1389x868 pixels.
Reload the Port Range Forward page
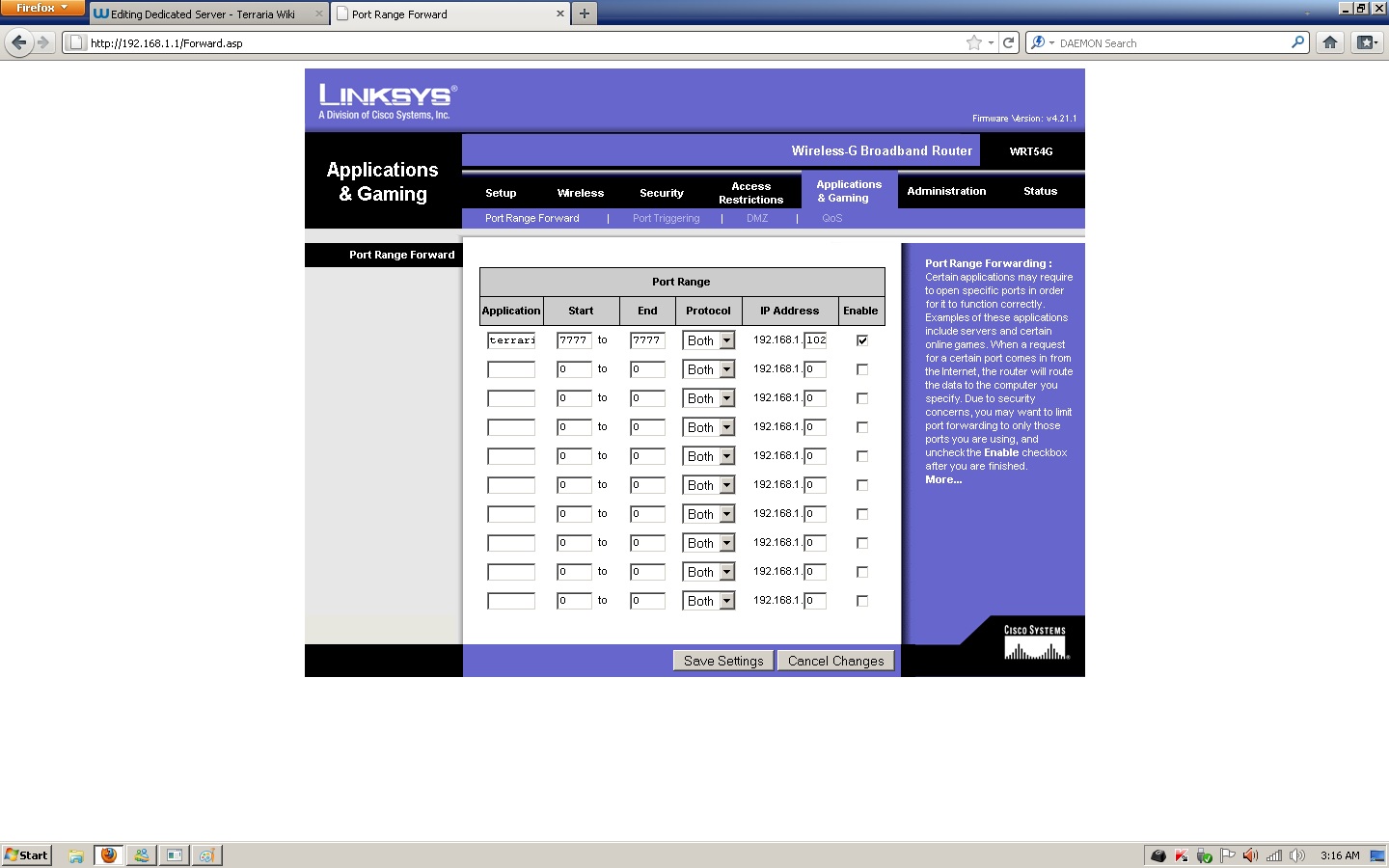1009,42
